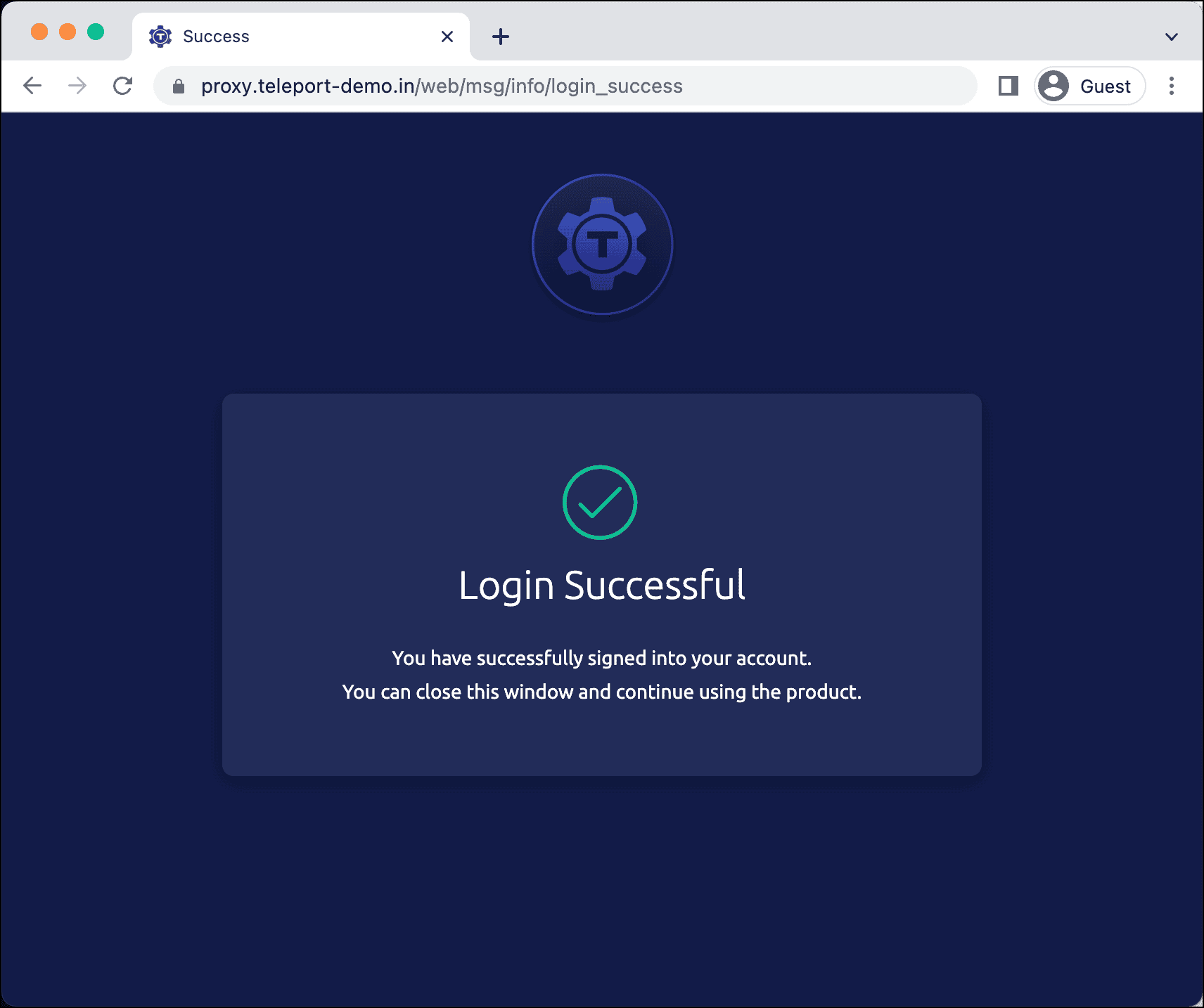
Task: Open the side panel icon
Action: (1008, 86)
